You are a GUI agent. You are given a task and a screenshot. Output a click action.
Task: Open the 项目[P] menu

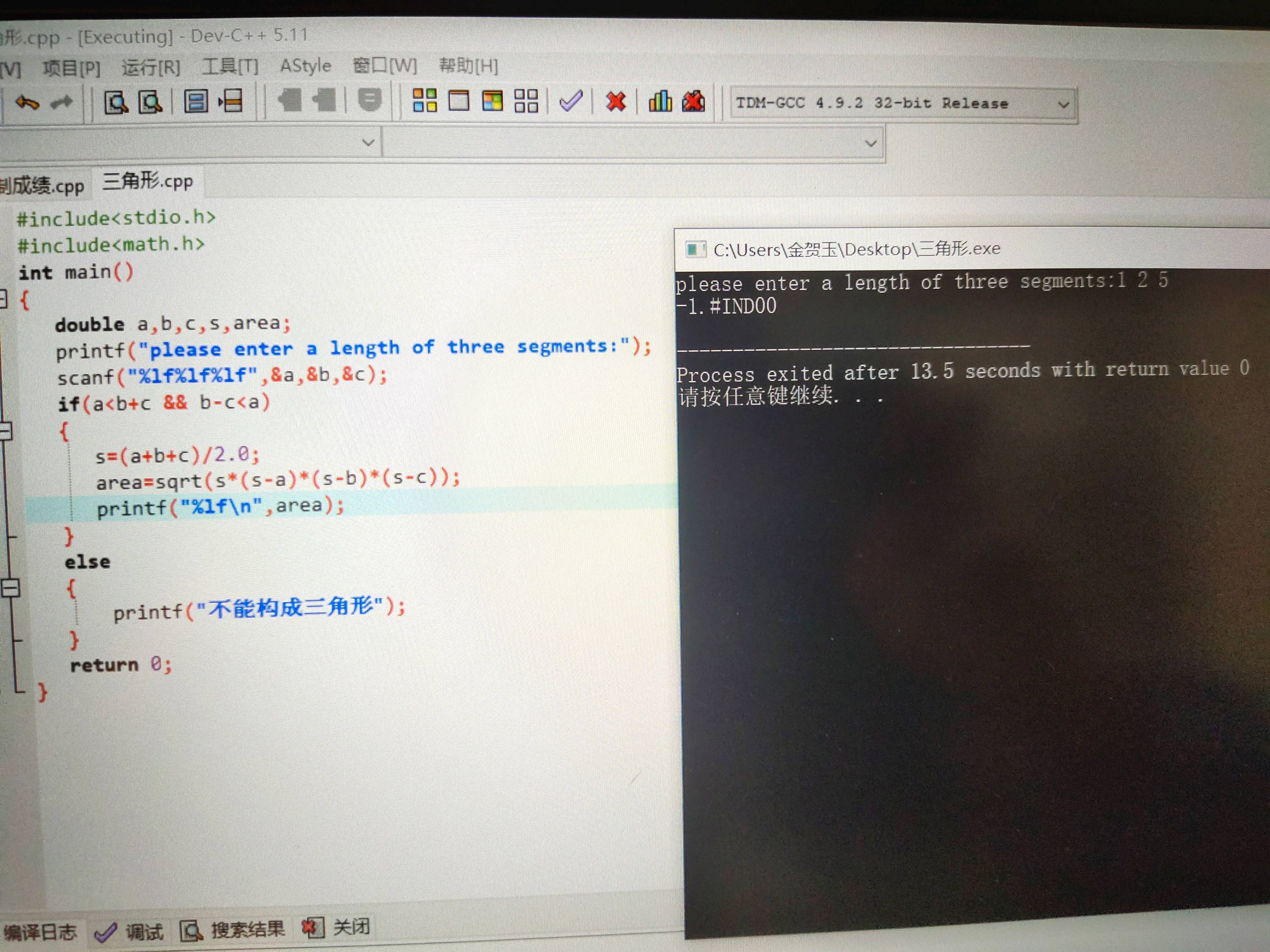(x=71, y=69)
